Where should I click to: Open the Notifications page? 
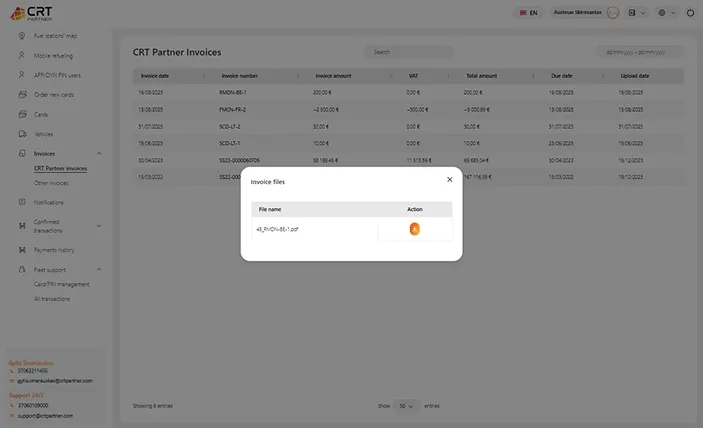[49, 202]
